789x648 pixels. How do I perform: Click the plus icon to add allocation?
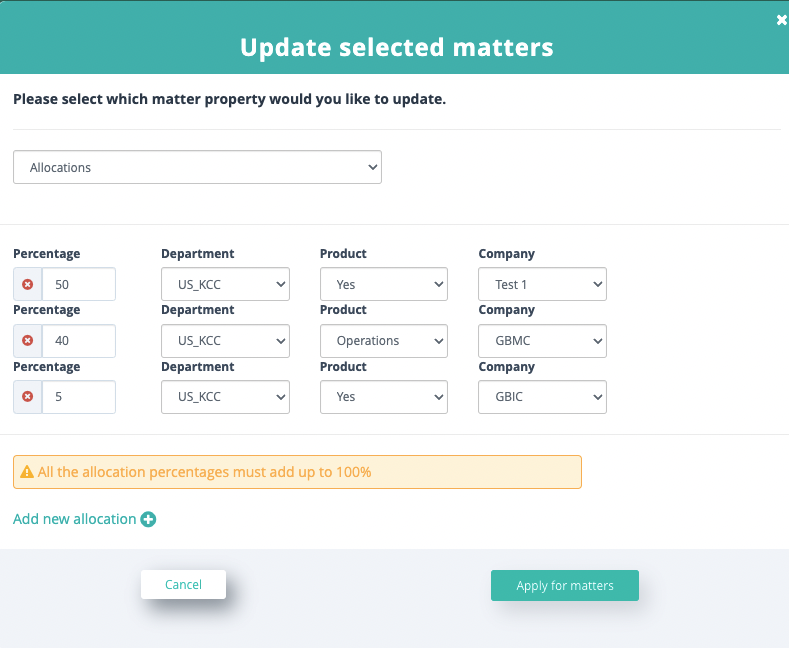(148, 519)
